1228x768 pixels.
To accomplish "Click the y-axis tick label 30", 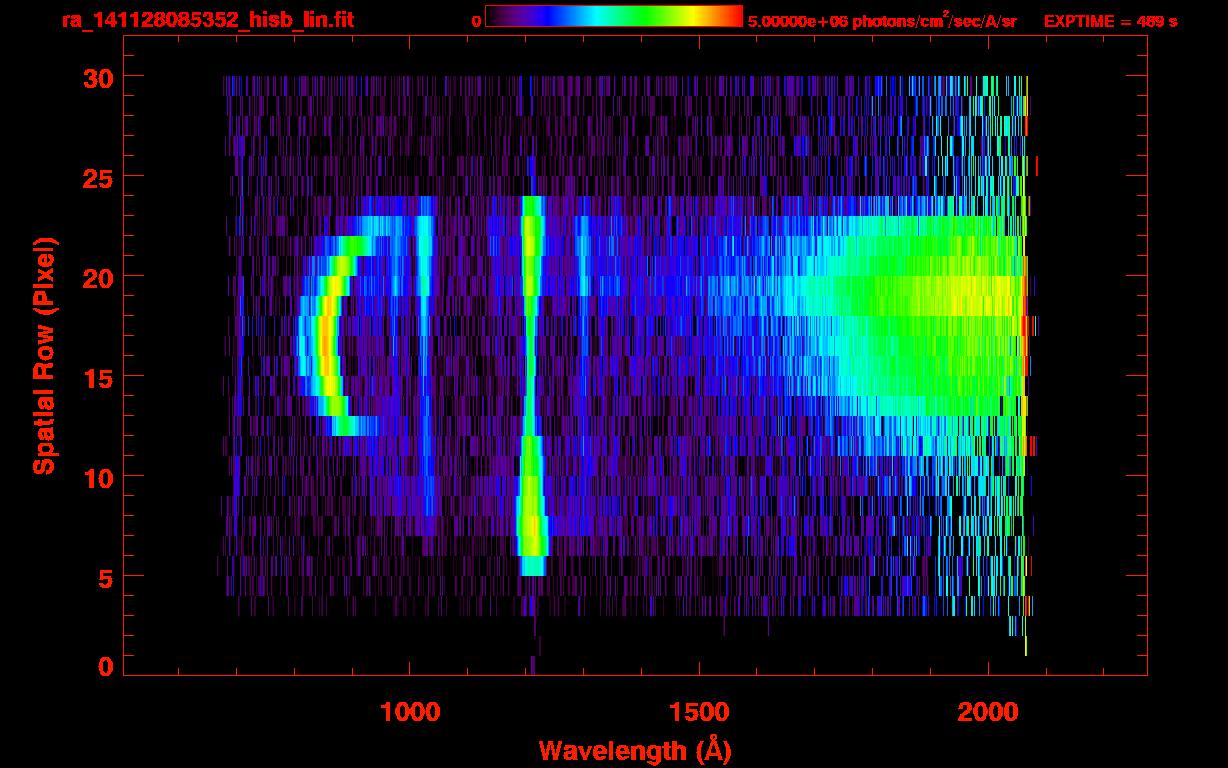I will pos(96,77).
